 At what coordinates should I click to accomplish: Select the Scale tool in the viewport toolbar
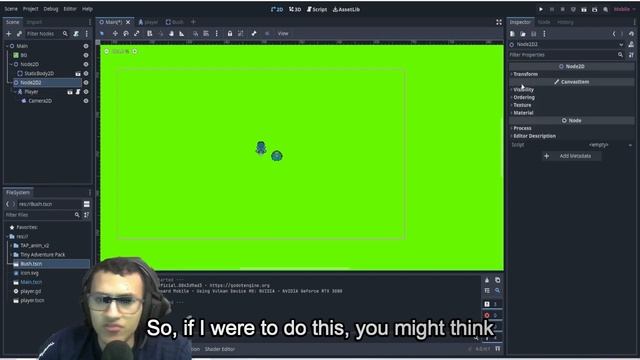137,33
